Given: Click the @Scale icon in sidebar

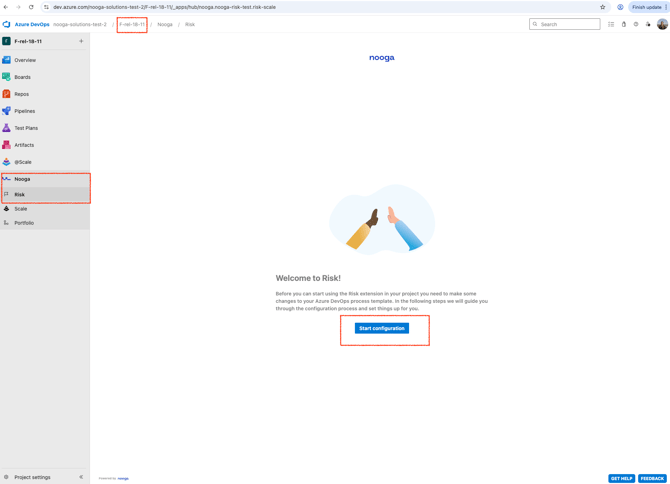Looking at the screenshot, I should coord(6,162).
